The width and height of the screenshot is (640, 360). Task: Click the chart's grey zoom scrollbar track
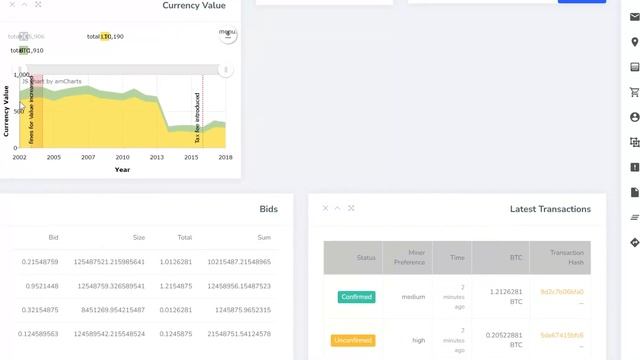pyautogui.click(x=122, y=70)
